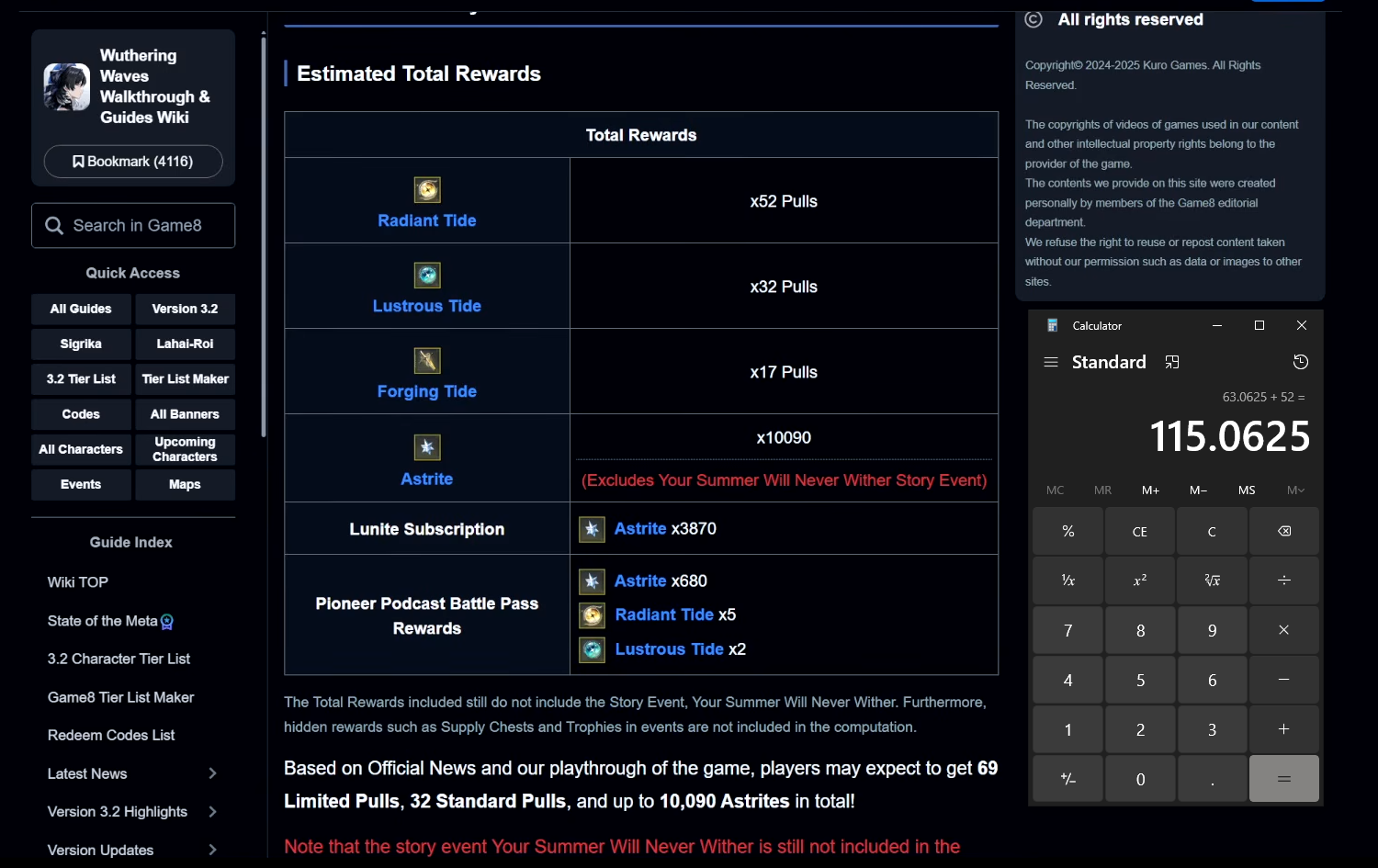
Task: Click the Calculator CE key
Action: (1140, 531)
